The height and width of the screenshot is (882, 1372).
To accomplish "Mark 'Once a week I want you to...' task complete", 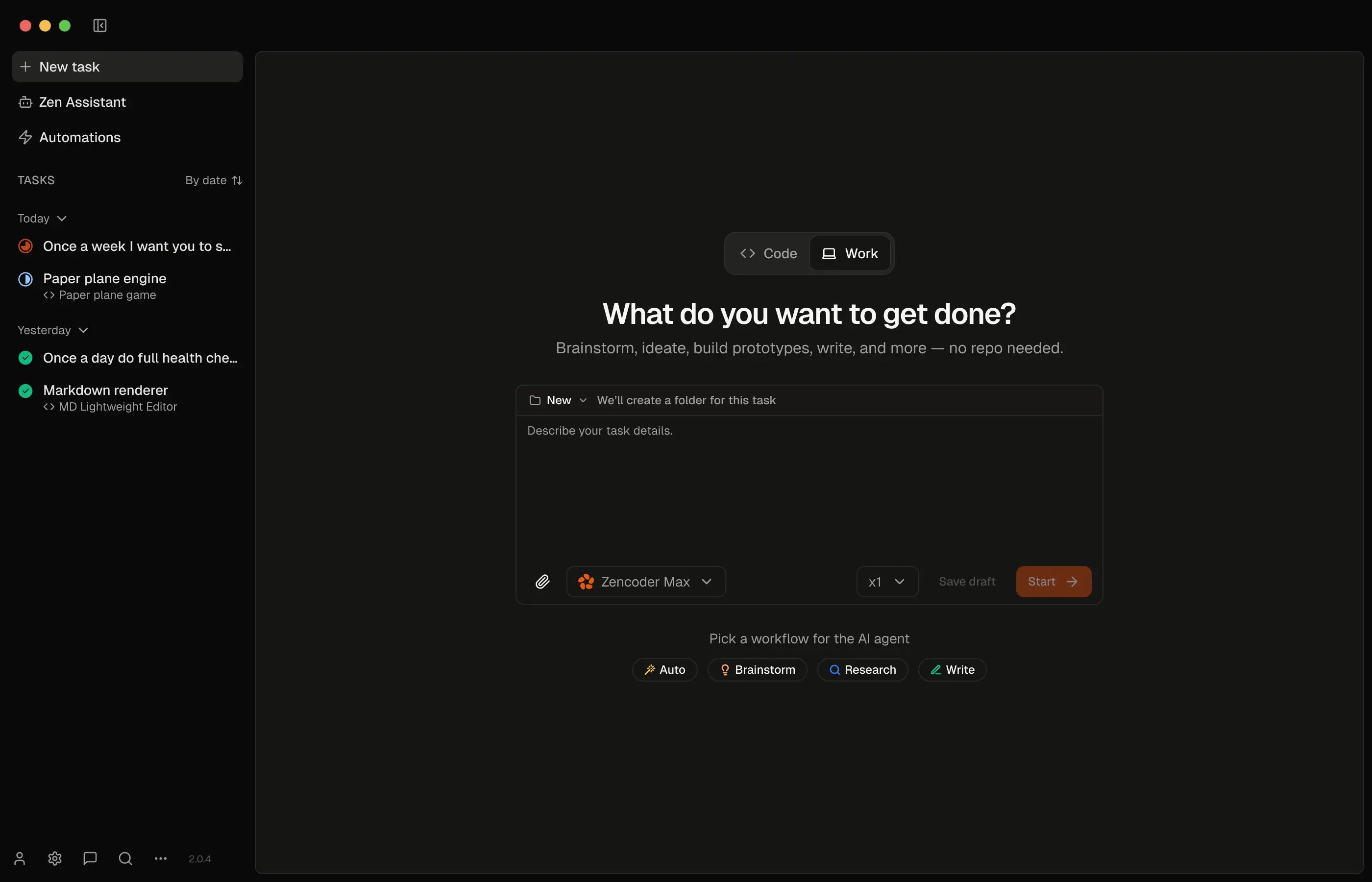I will point(26,245).
